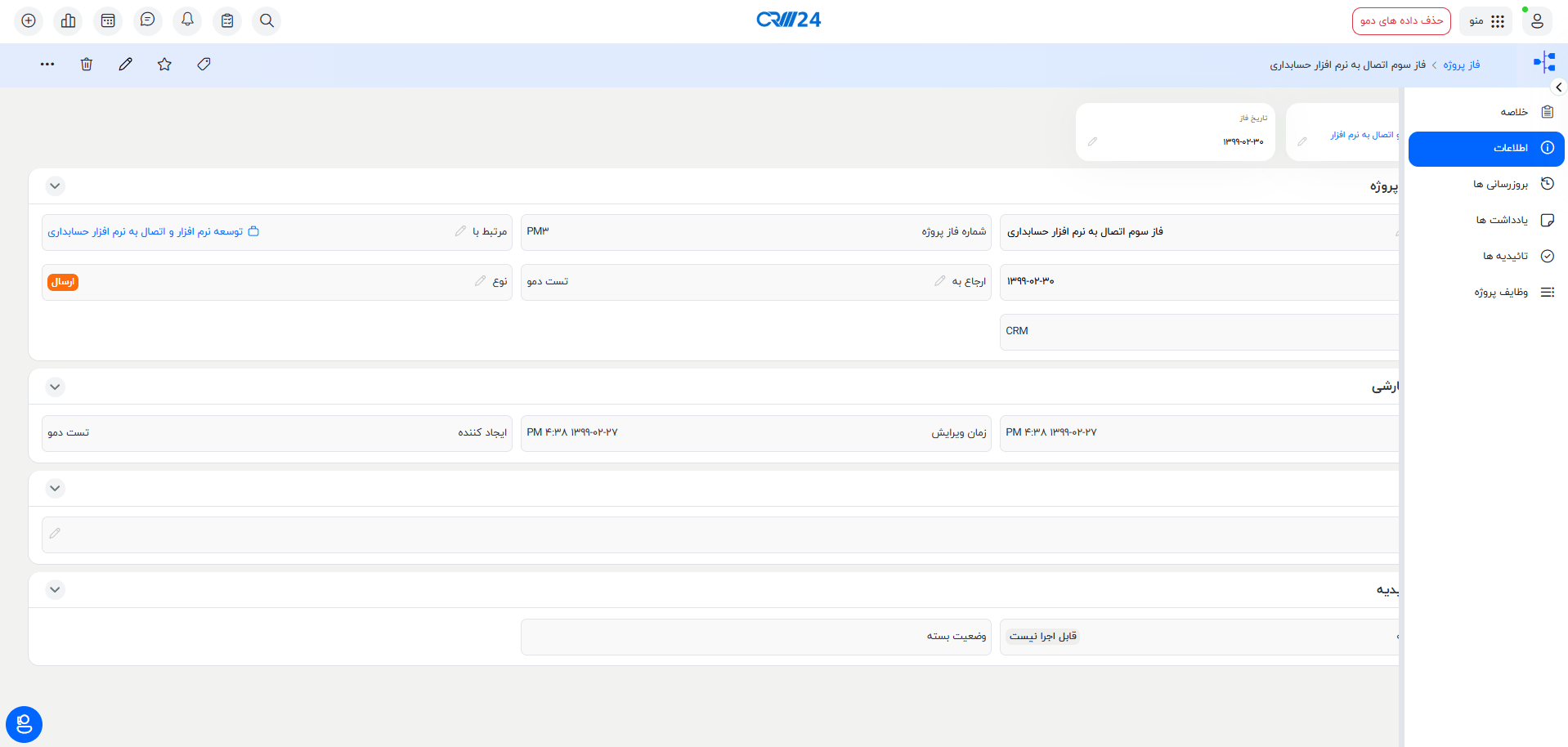This screenshot has height=747, width=1568.
Task: Click the tag label icon in toolbar
Action: (x=204, y=64)
